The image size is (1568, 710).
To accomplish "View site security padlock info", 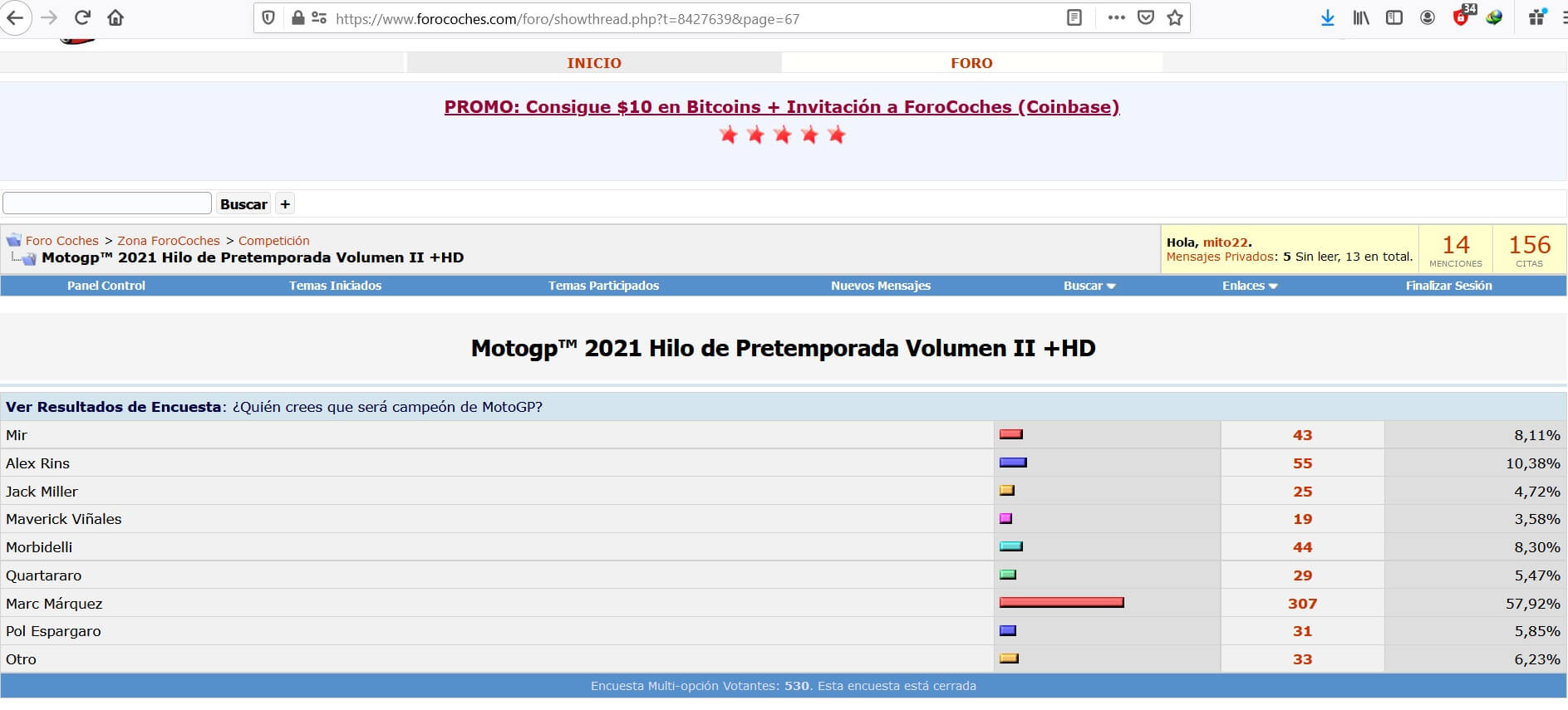I will [297, 17].
